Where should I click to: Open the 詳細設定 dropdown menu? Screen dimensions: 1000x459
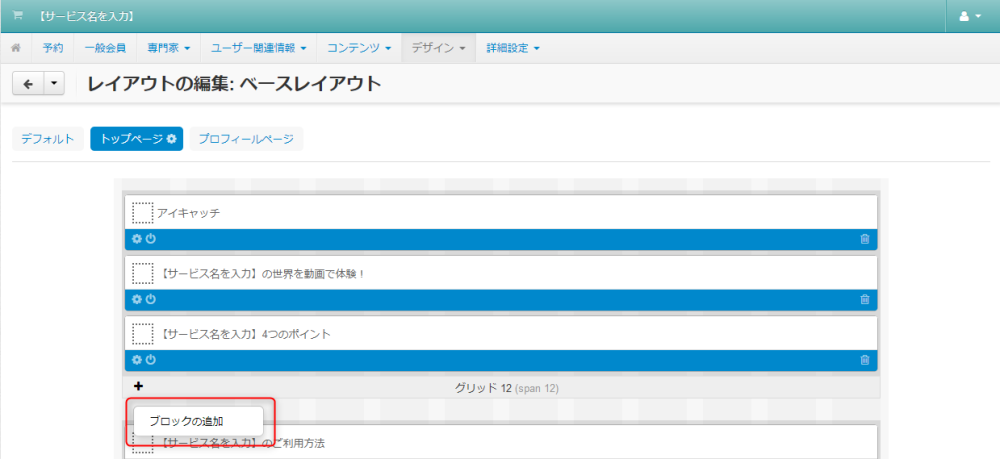point(513,48)
